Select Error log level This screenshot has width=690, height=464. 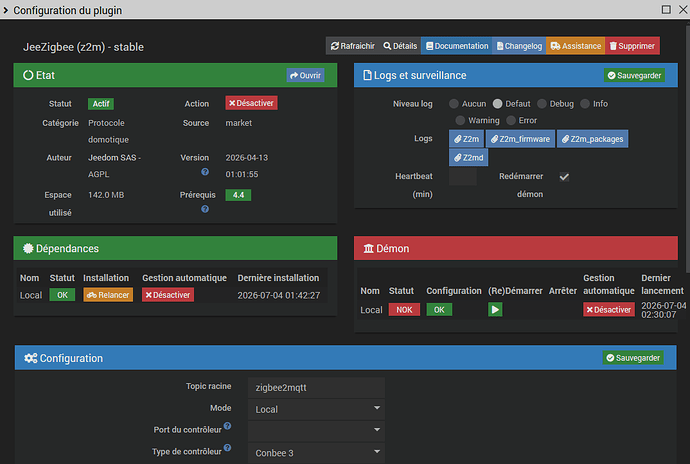pyautogui.click(x=511, y=120)
